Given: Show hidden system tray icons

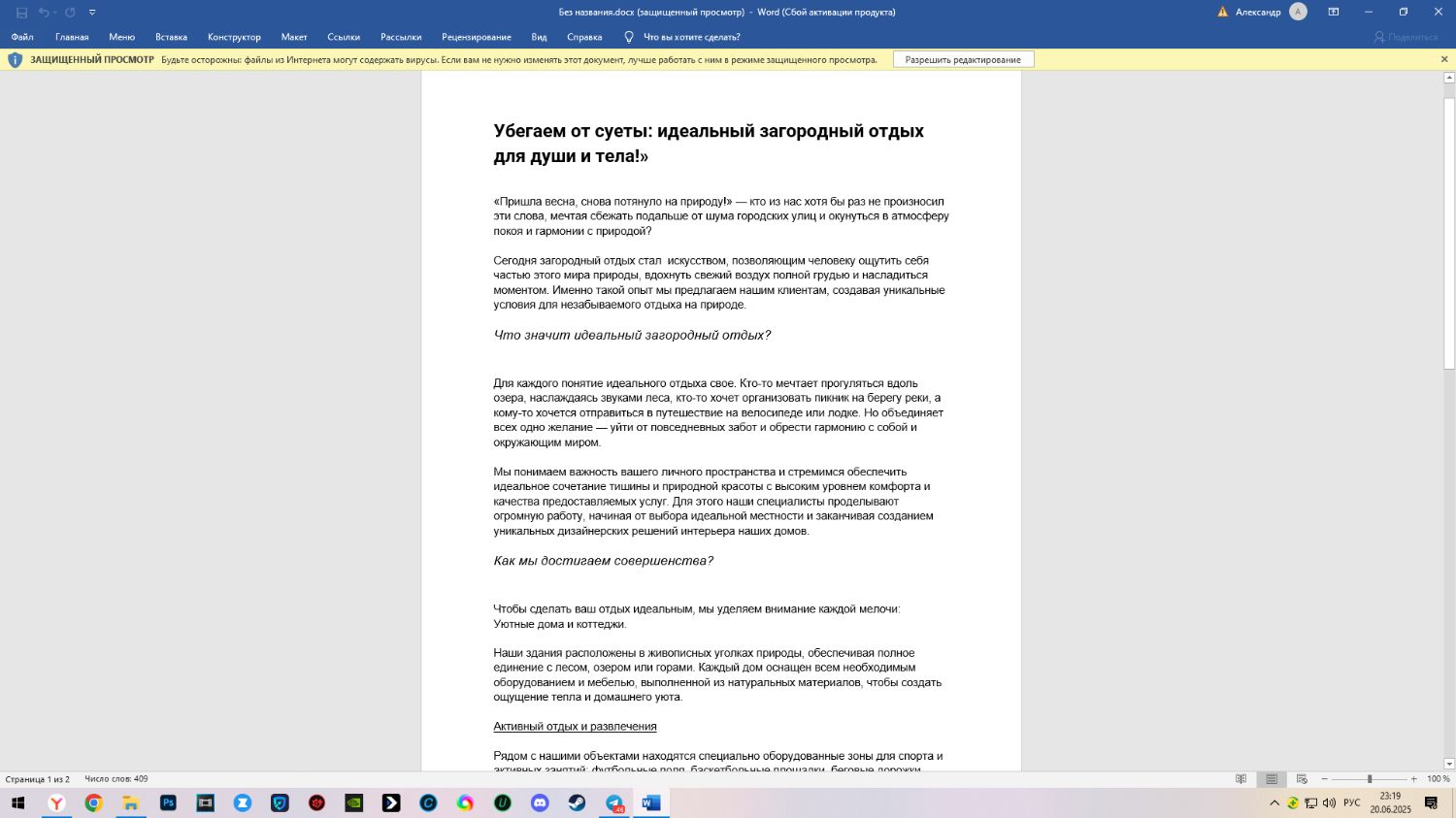Looking at the screenshot, I should 1274,803.
